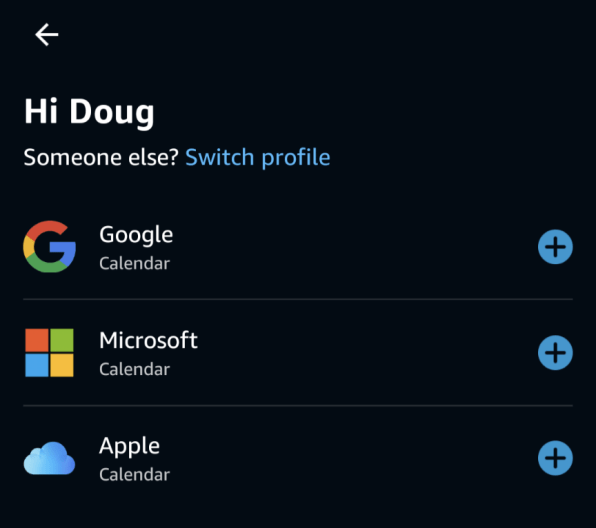Click the divider between Google and Microsoft
The width and height of the screenshot is (596, 528).
pos(298,300)
